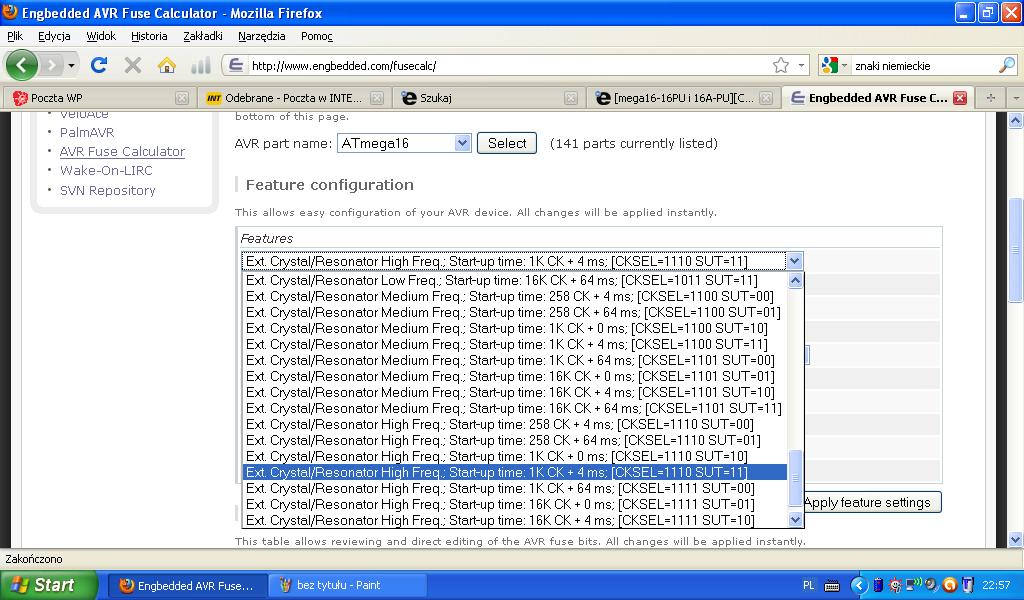Click the Forward navigation arrow
Image resolution: width=1024 pixels, height=600 pixels.
pyautogui.click(x=52, y=65)
